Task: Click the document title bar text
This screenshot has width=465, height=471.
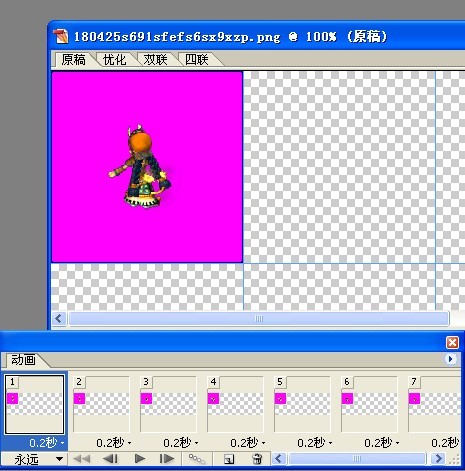Action: tap(230, 36)
